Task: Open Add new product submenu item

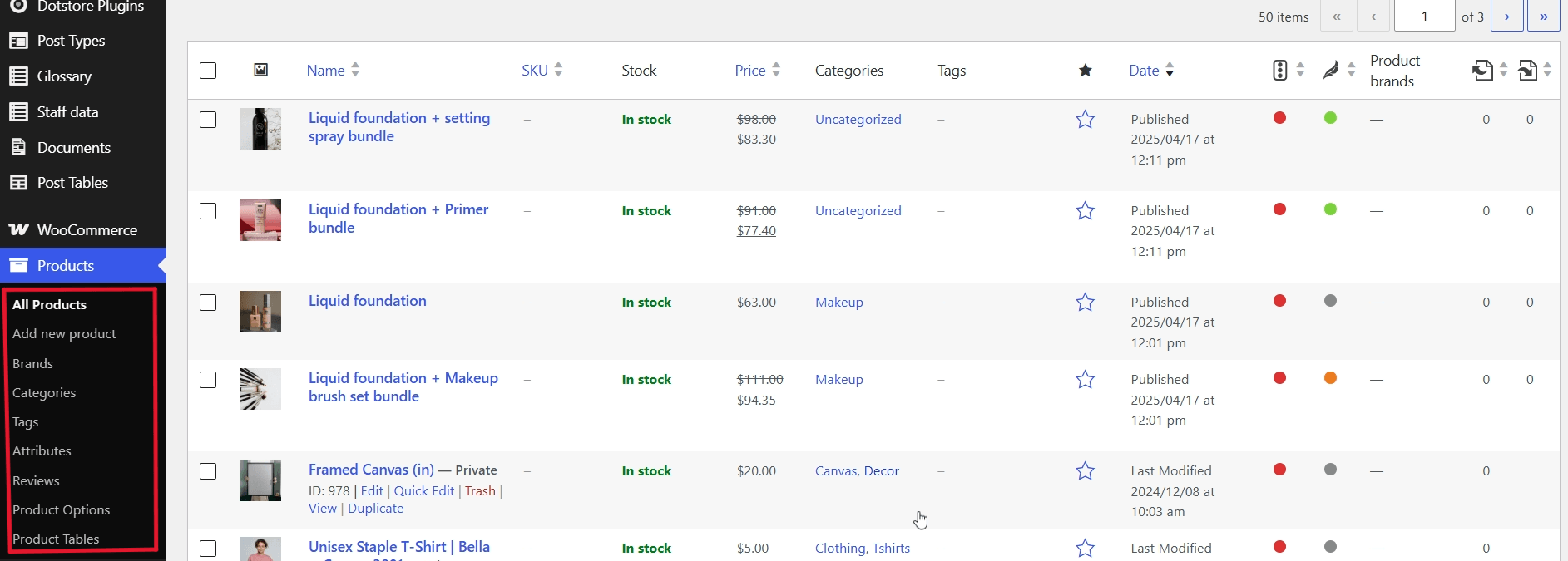Action: [64, 334]
